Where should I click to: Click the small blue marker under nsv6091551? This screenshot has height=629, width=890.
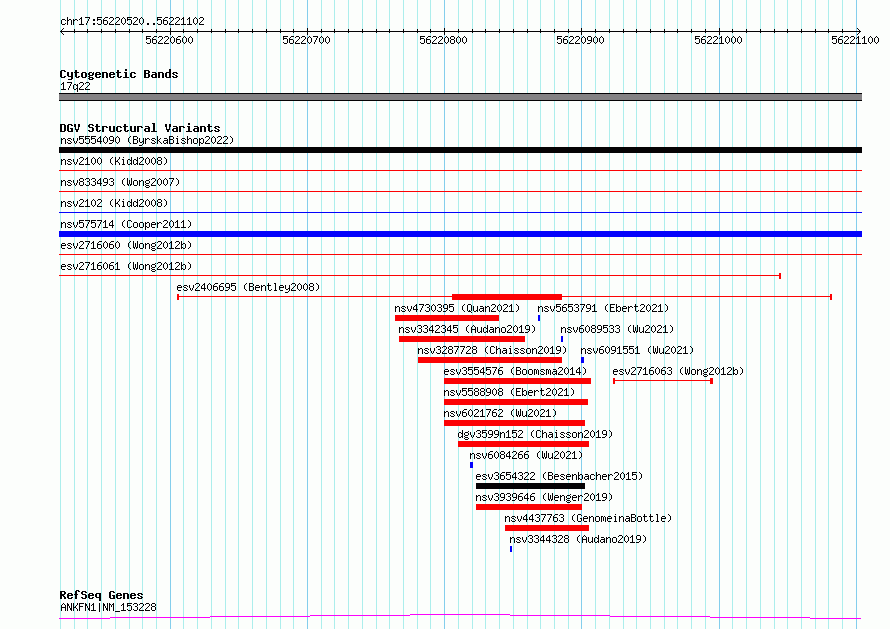pos(582,360)
